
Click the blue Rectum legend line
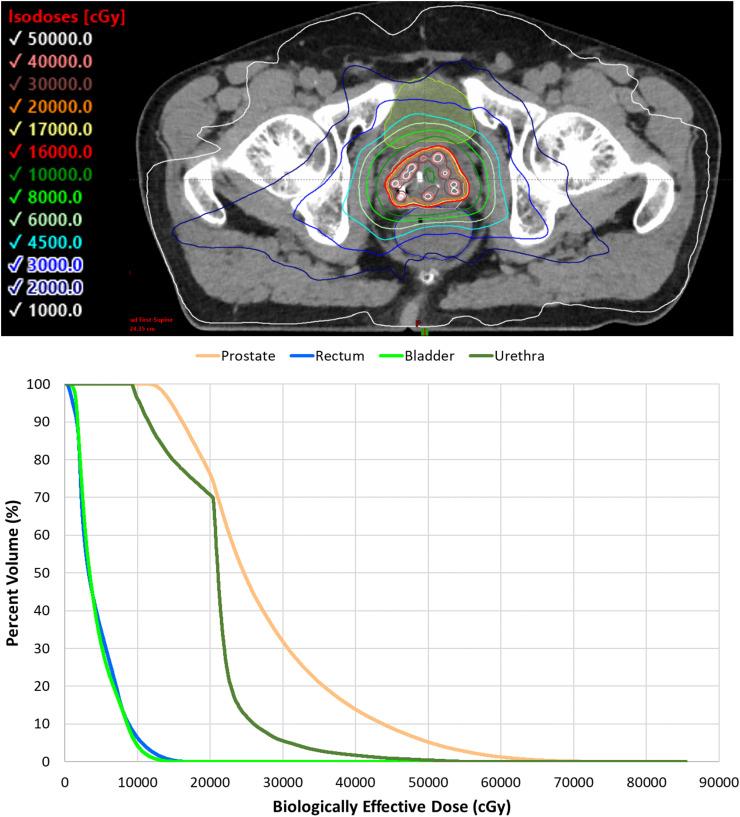click(x=302, y=356)
